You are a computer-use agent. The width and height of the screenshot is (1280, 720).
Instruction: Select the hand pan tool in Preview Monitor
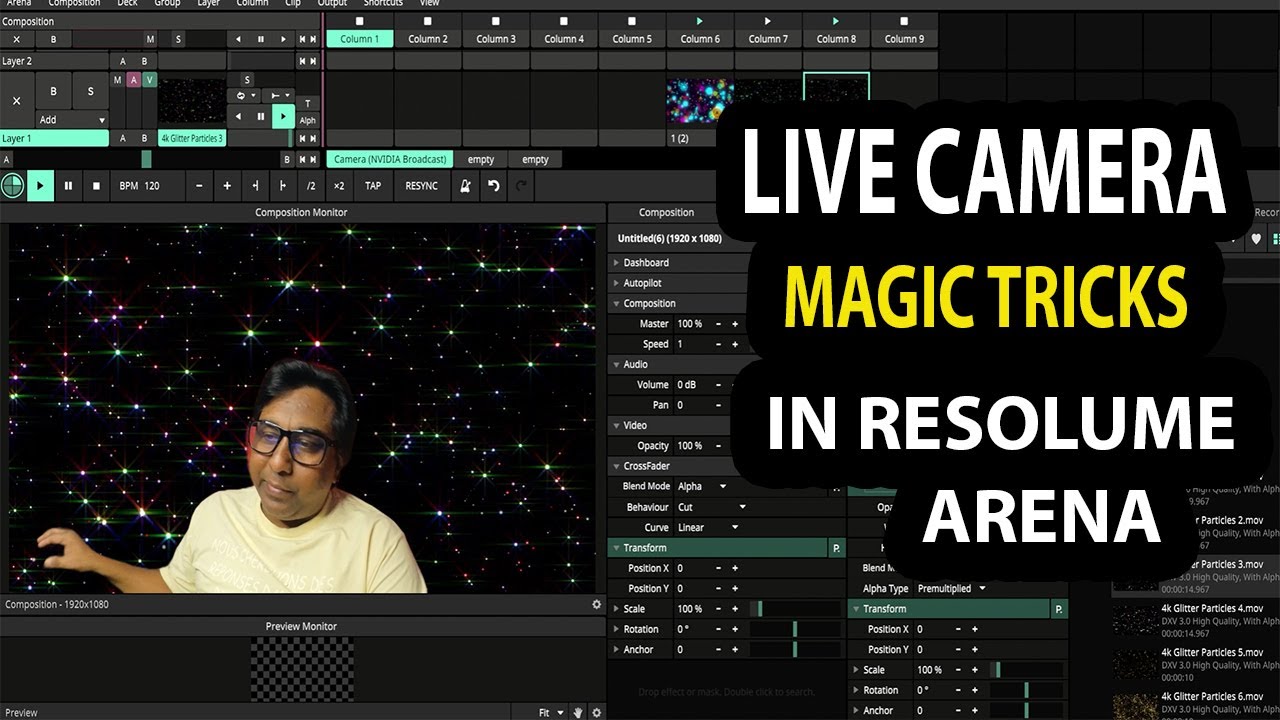coord(578,713)
